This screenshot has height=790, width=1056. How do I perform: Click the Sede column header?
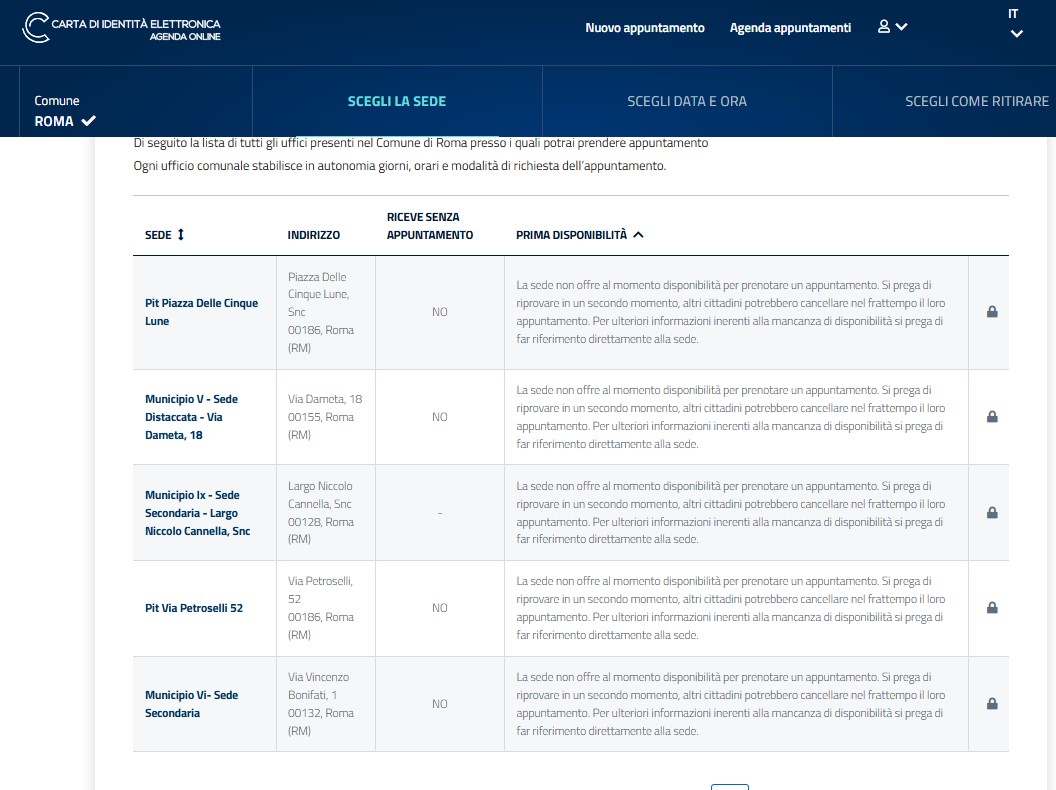pyautogui.click(x=158, y=234)
